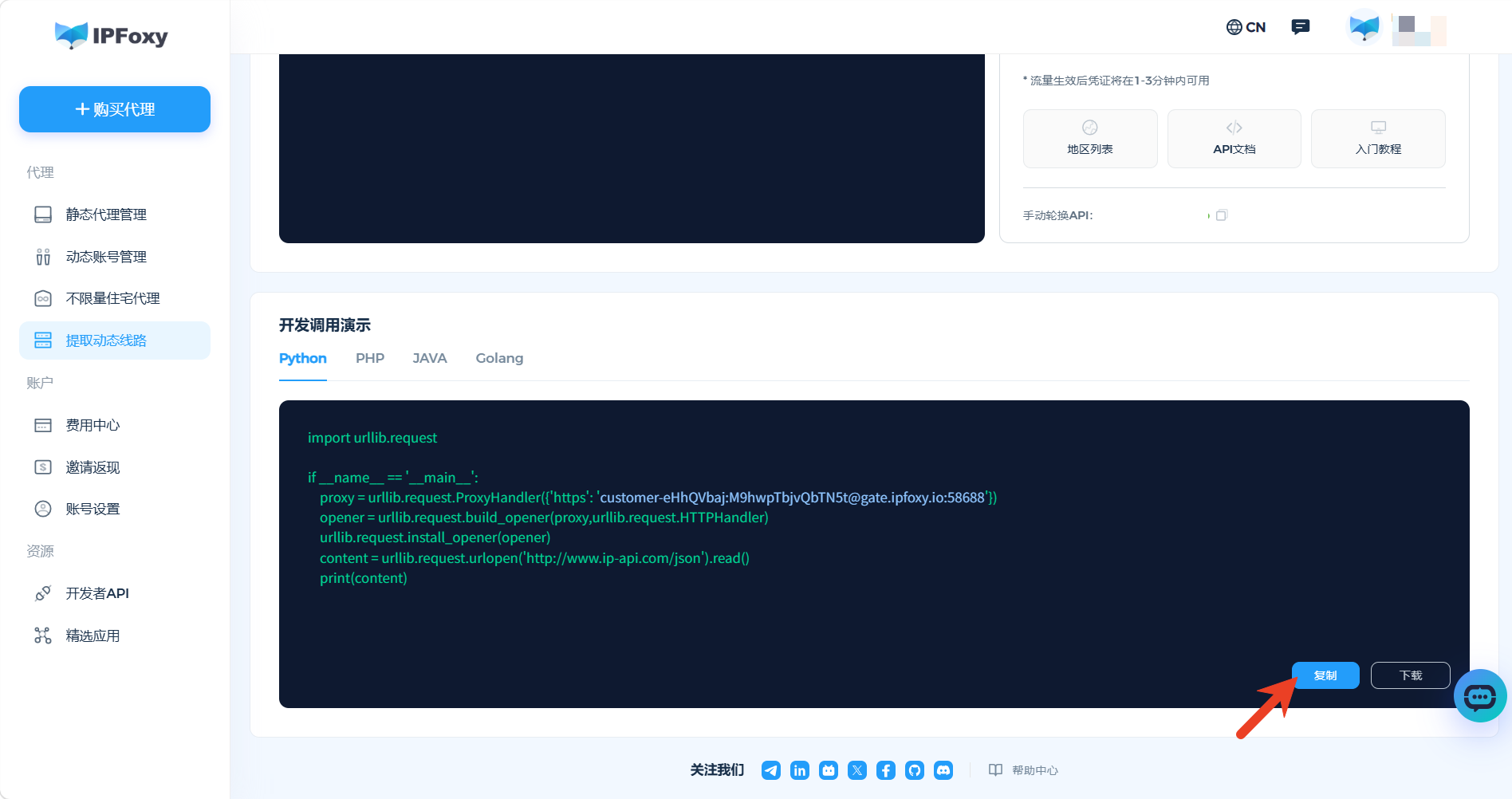The image size is (1512, 799).
Task: Open 精选应用 in the sidebar
Action: (x=115, y=636)
